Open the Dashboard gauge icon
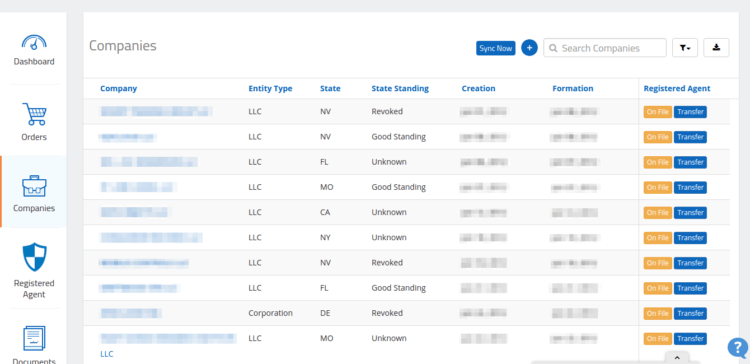This screenshot has height=364, width=750. click(x=33, y=42)
